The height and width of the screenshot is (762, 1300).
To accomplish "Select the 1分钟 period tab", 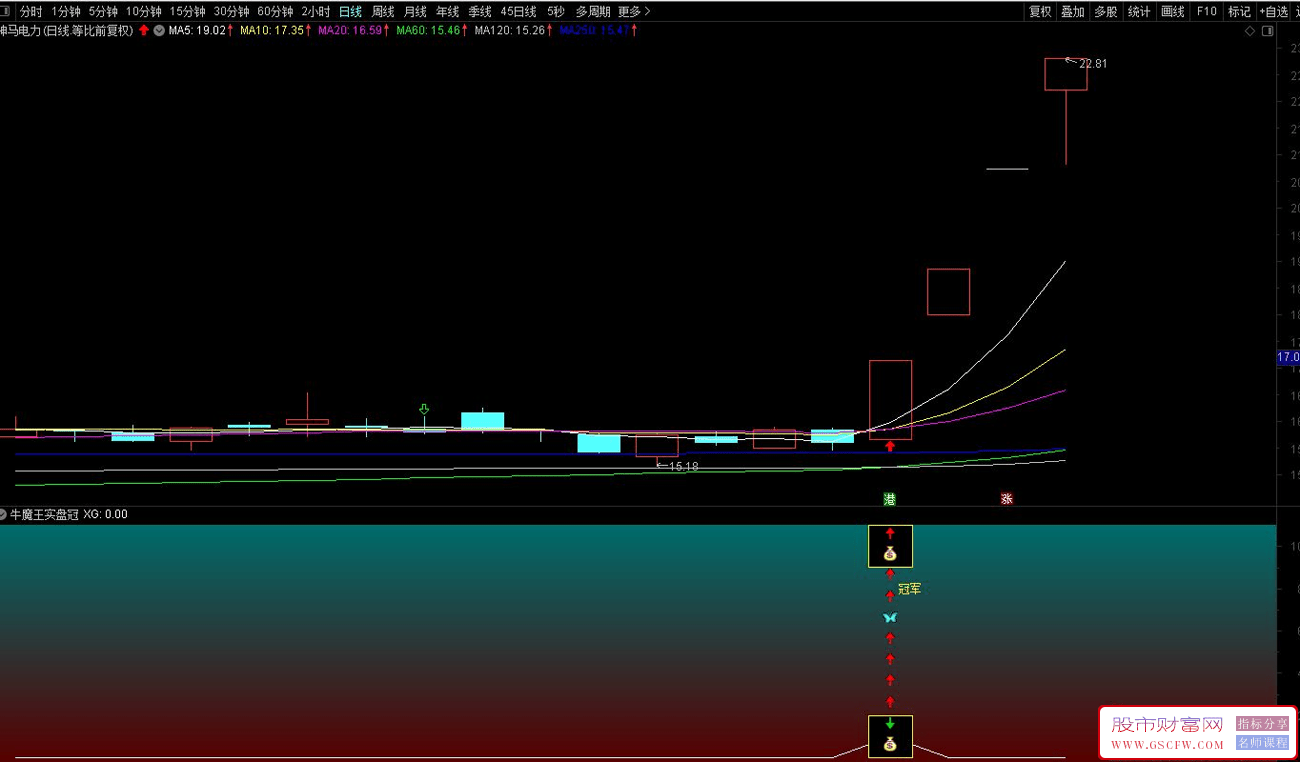I will point(66,12).
